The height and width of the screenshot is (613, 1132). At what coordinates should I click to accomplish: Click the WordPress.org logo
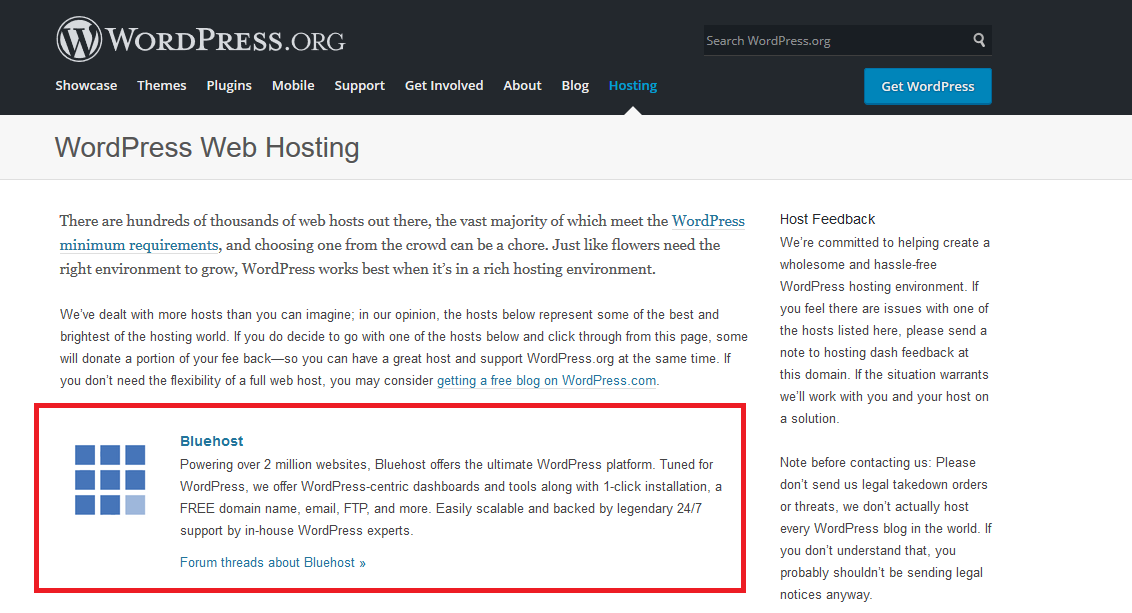201,39
